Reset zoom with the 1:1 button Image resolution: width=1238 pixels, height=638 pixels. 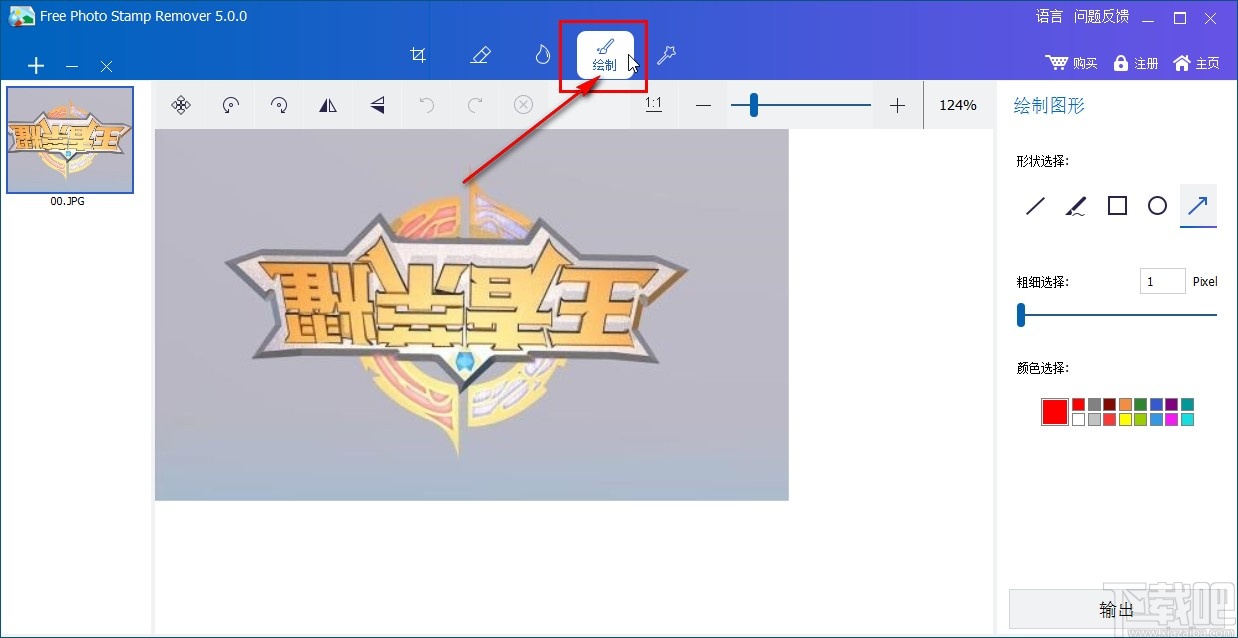(x=652, y=104)
